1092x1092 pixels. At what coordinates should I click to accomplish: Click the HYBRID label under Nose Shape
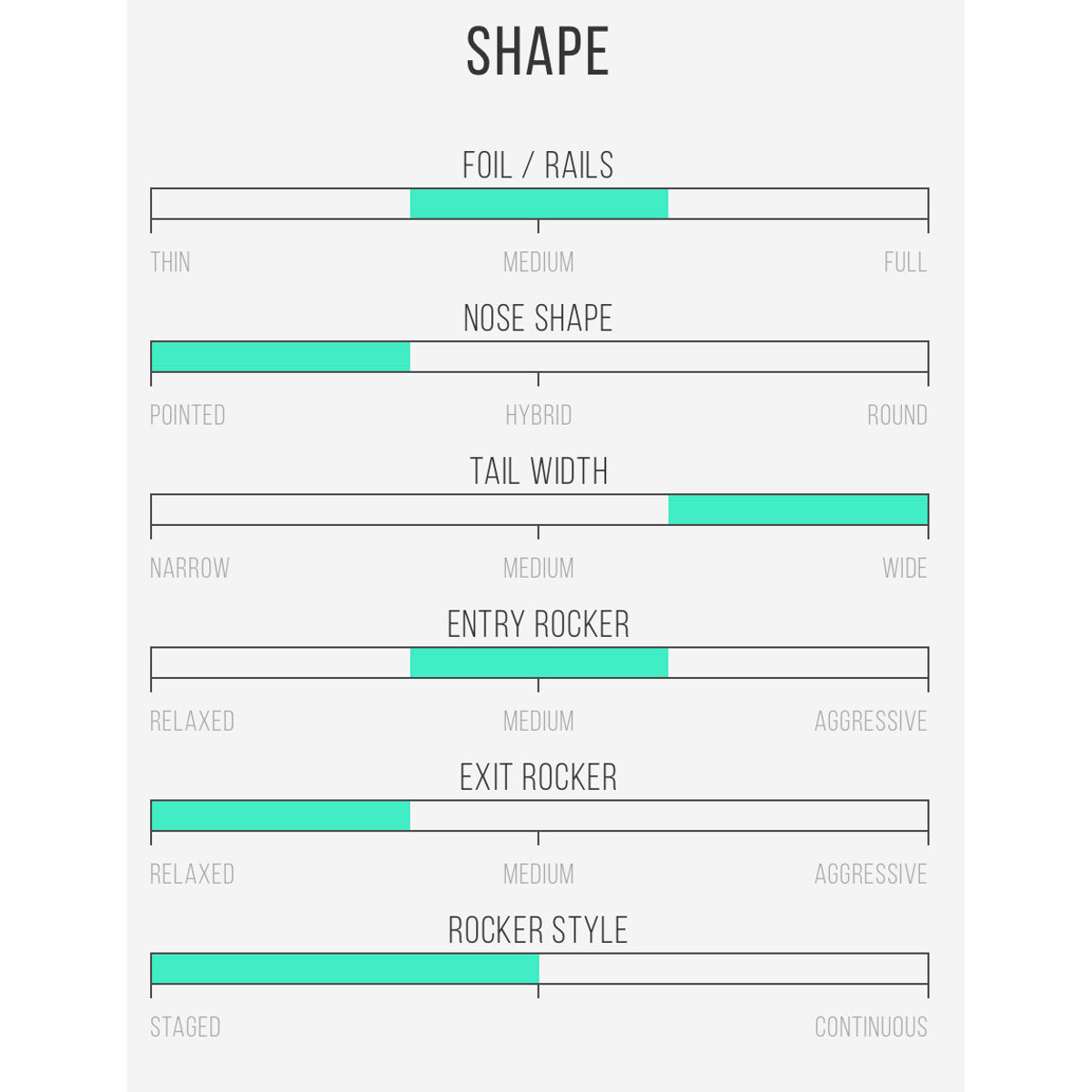[539, 416]
